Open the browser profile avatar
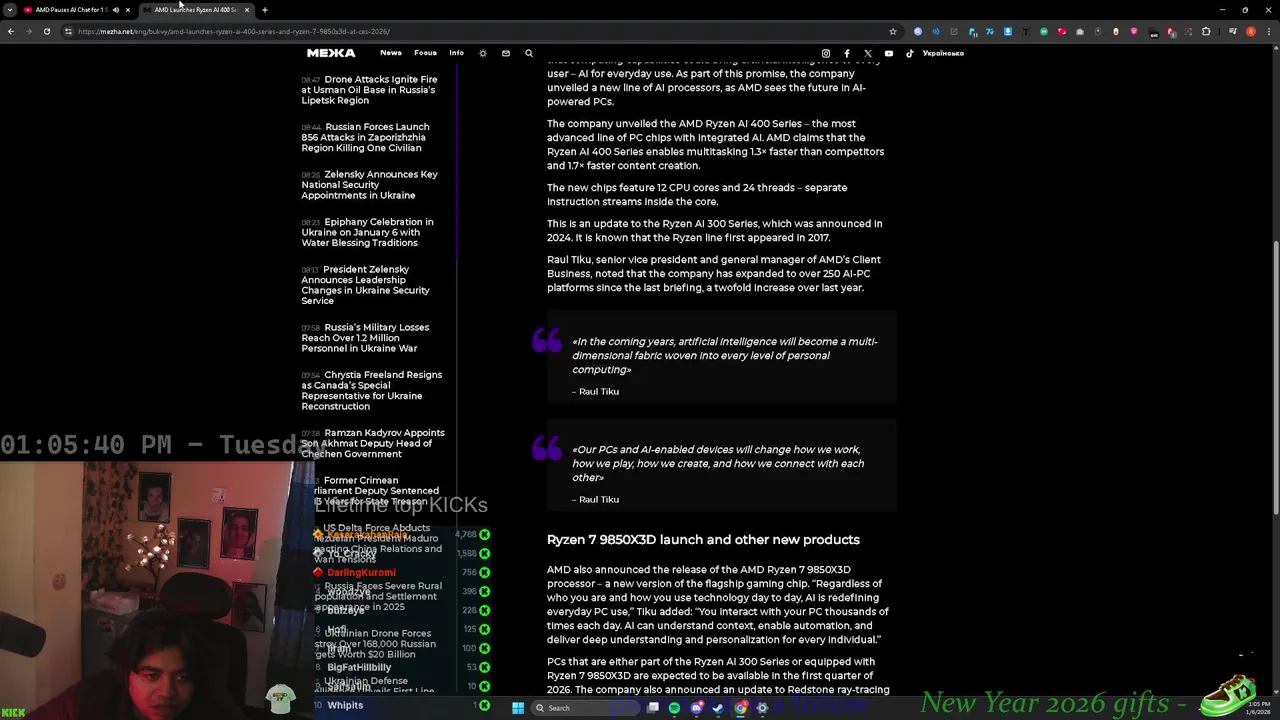 (1251, 31)
